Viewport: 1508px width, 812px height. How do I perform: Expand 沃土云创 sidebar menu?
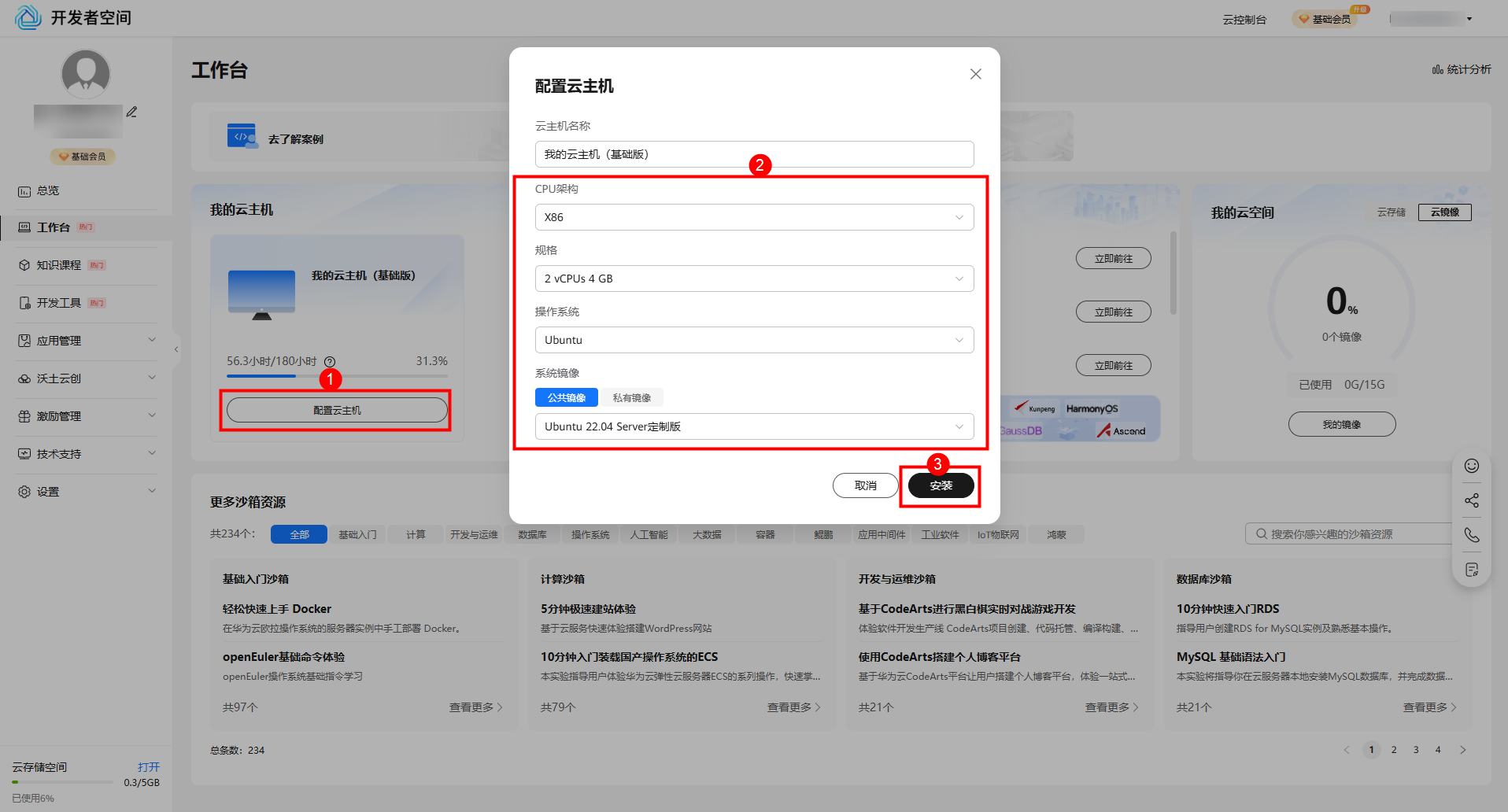85,378
